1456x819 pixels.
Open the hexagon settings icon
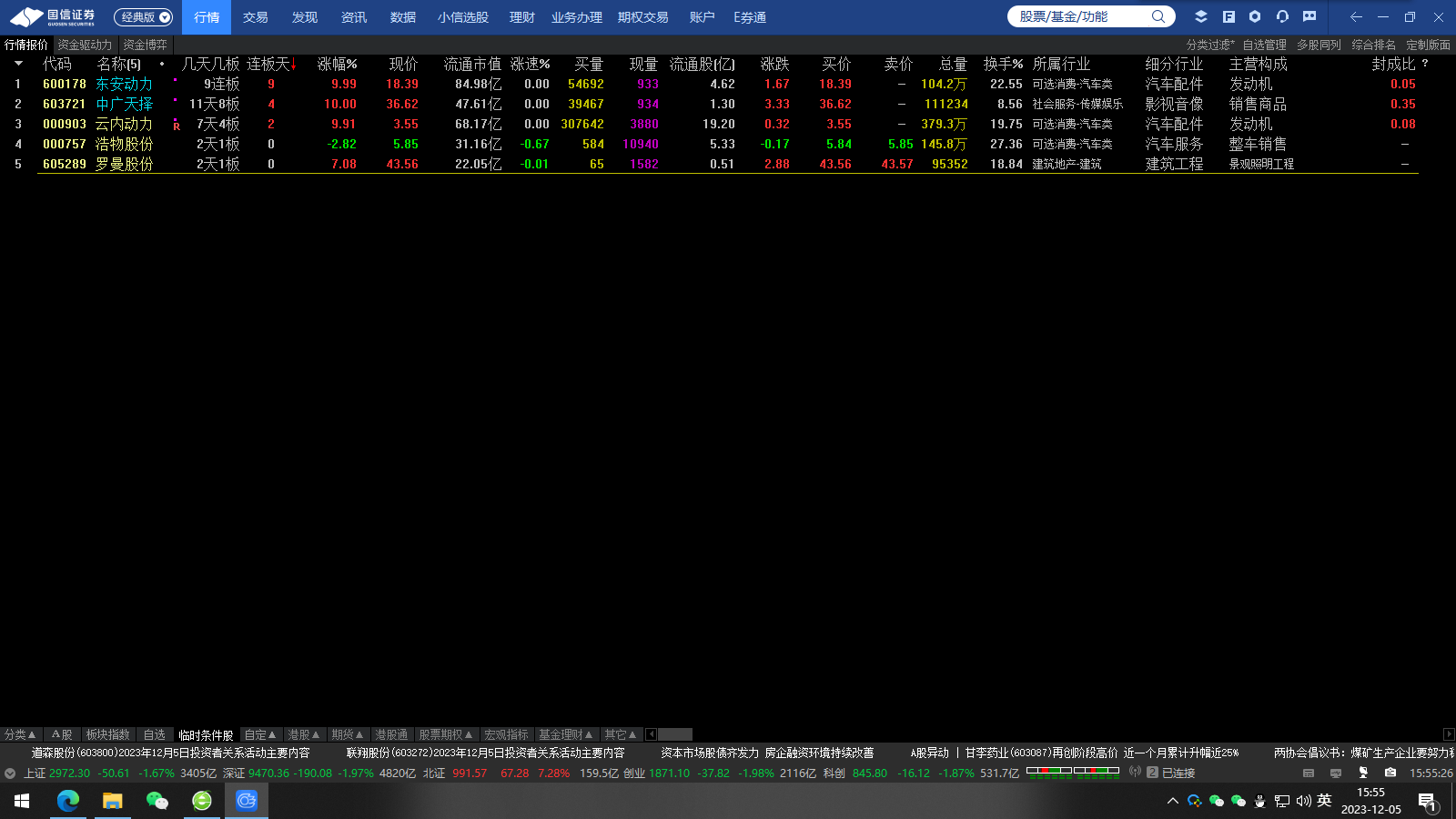coord(1255,16)
